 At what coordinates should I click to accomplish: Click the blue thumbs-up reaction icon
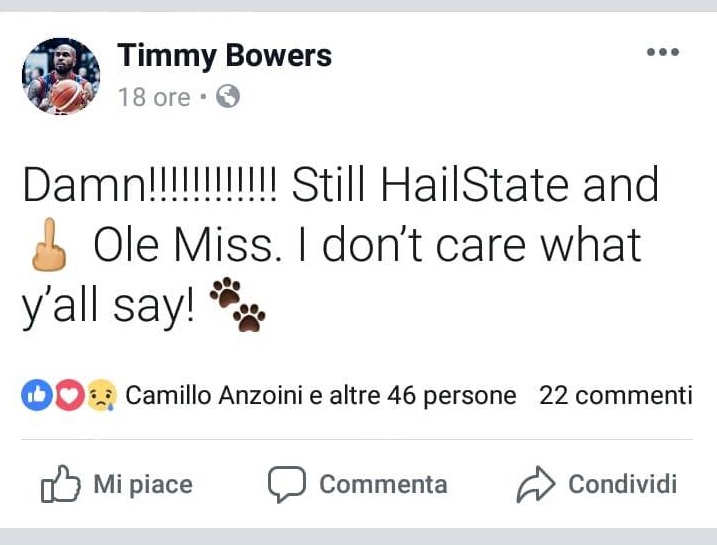[x=36, y=396]
